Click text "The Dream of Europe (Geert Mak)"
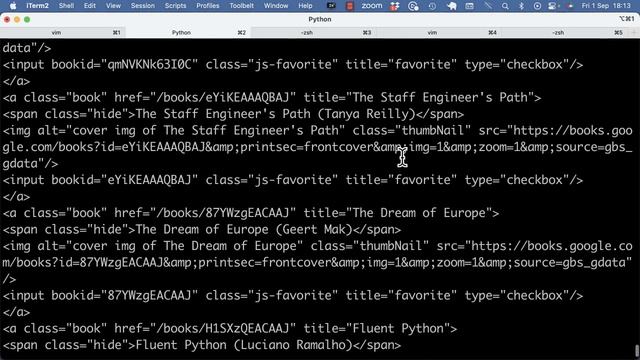 click(244, 229)
